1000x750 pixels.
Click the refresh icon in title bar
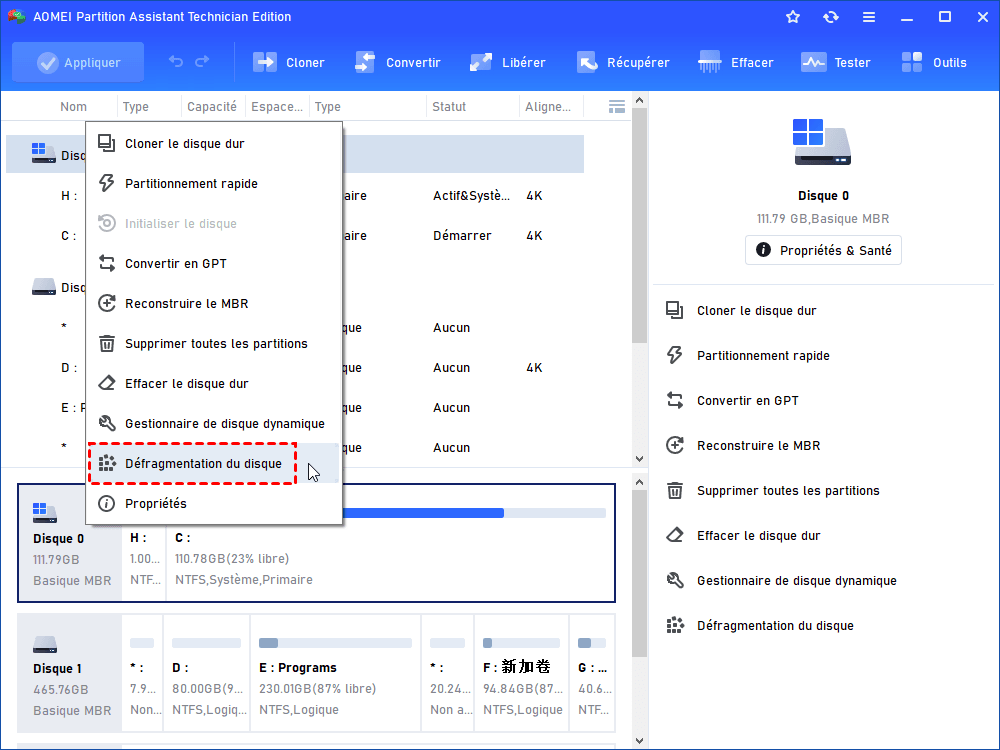point(830,17)
